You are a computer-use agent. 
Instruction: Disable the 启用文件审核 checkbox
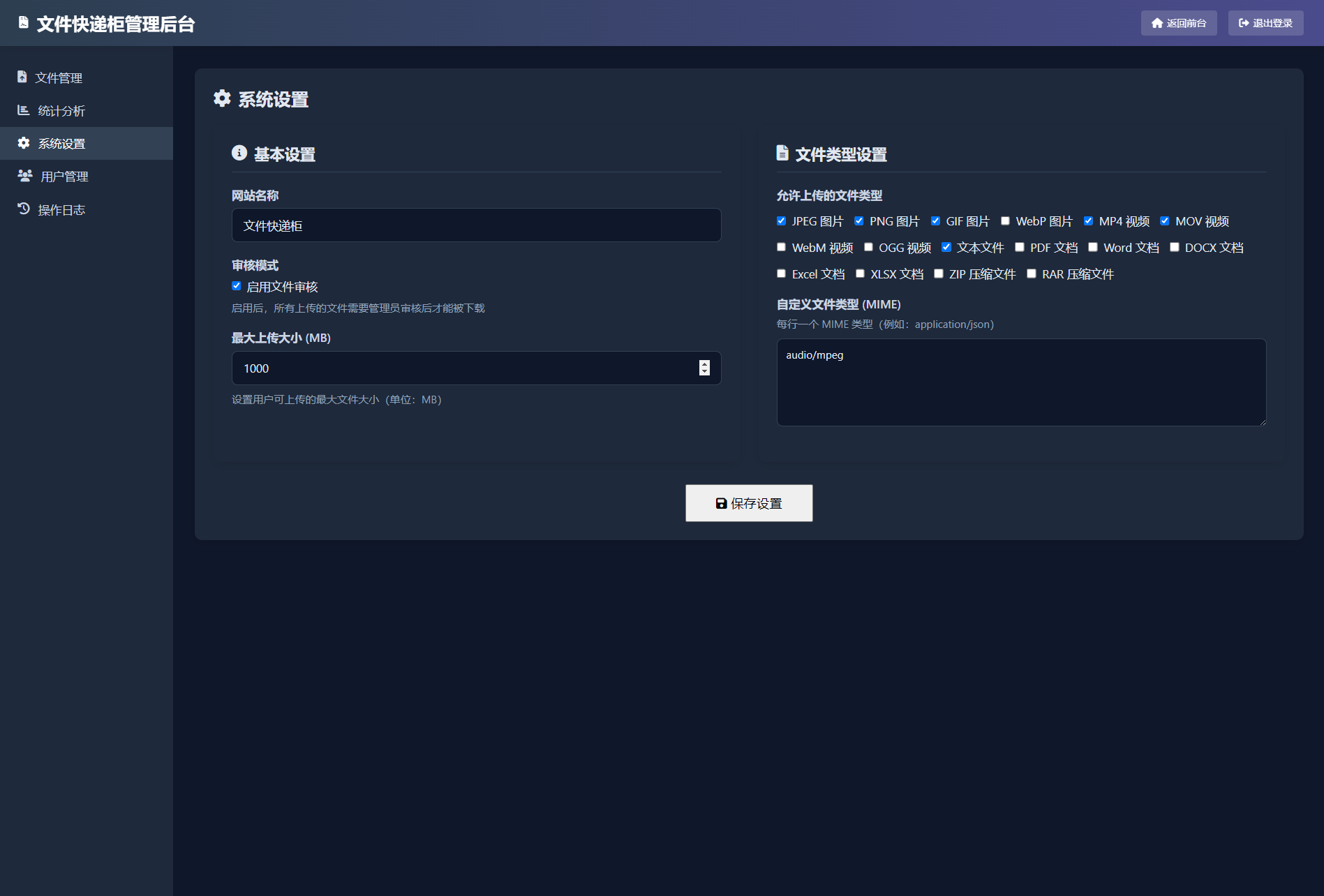pyautogui.click(x=236, y=285)
